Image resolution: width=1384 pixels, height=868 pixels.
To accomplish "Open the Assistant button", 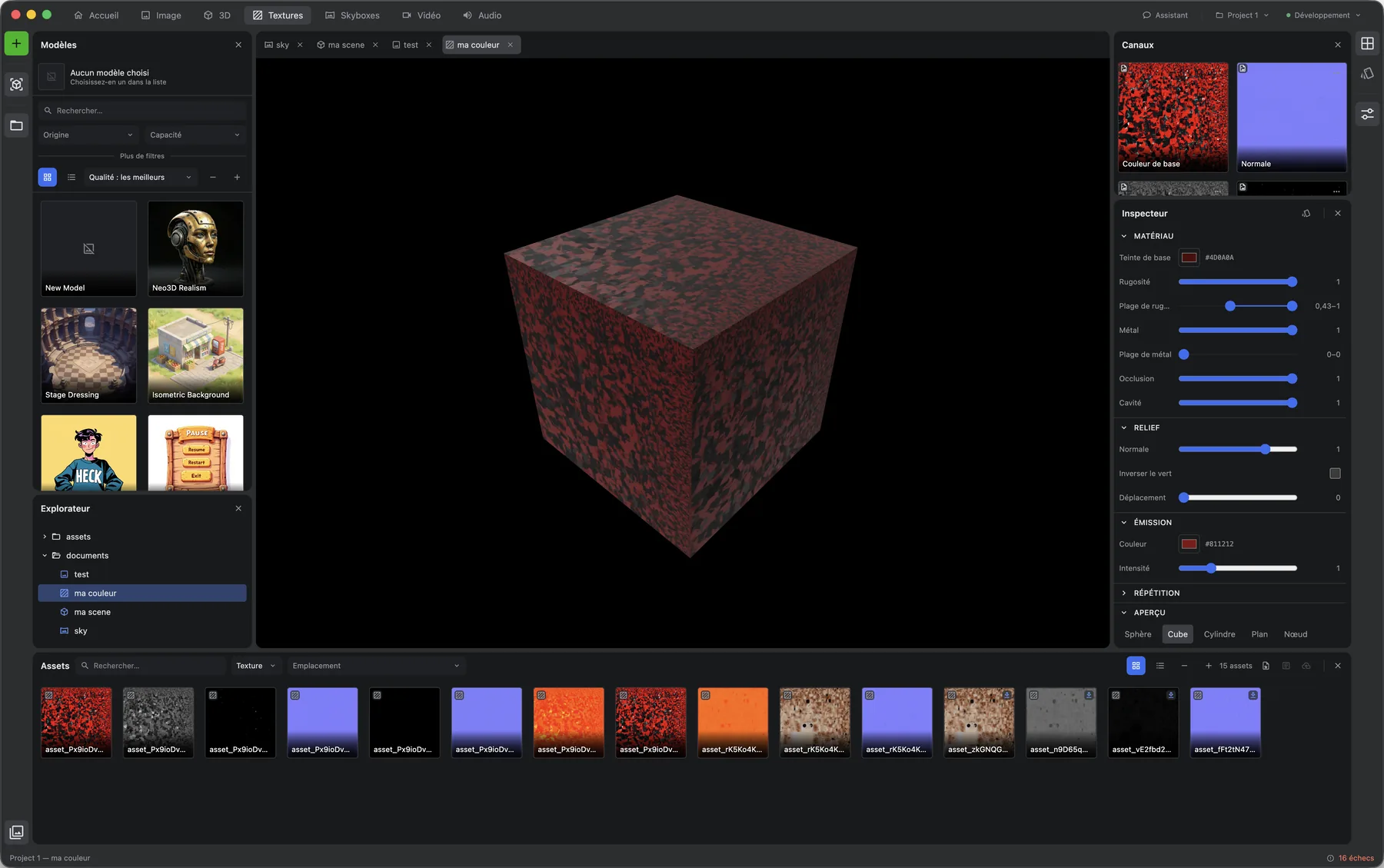I will pyautogui.click(x=1165, y=15).
